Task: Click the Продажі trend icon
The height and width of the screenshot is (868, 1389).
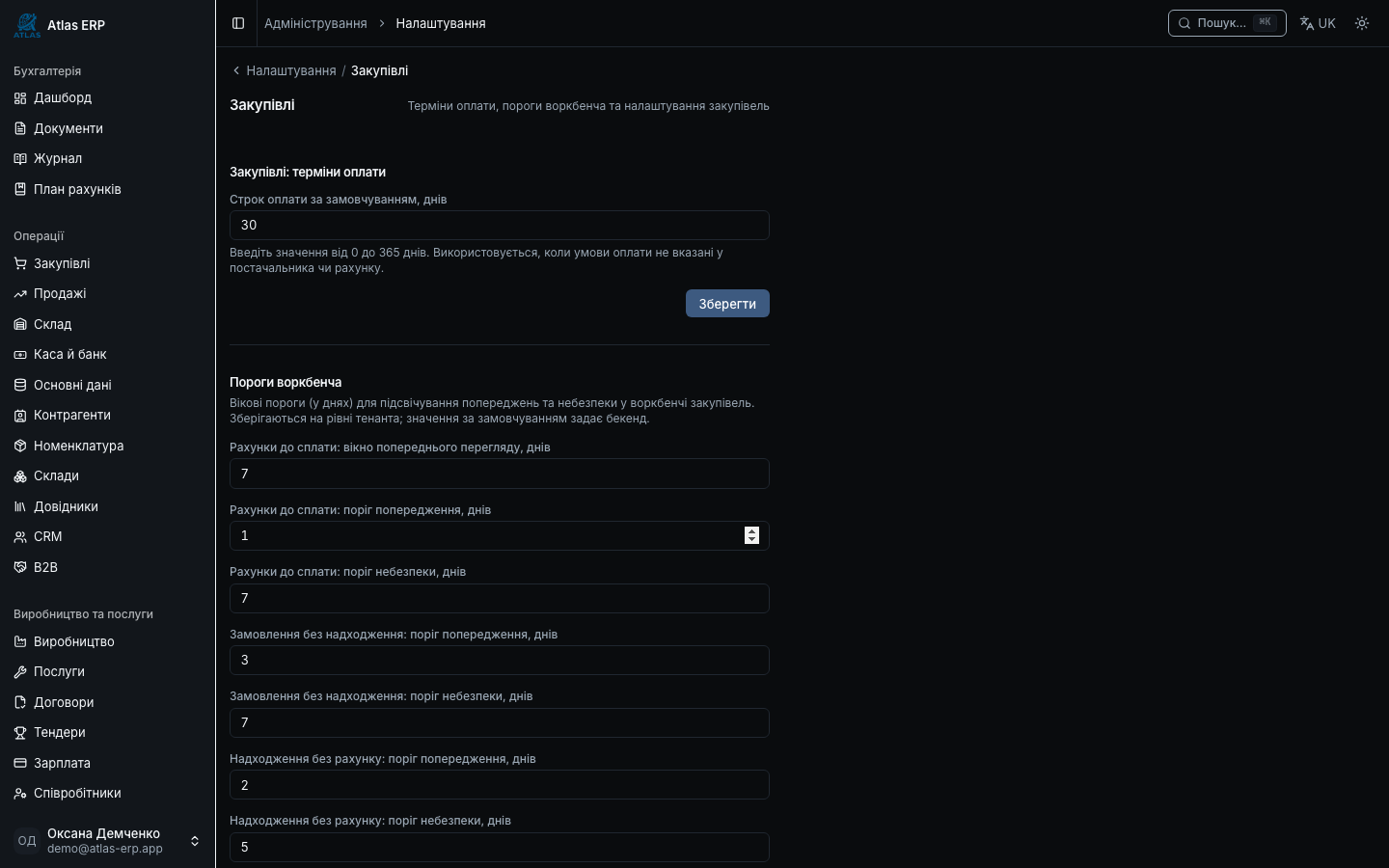Action: (x=20, y=293)
